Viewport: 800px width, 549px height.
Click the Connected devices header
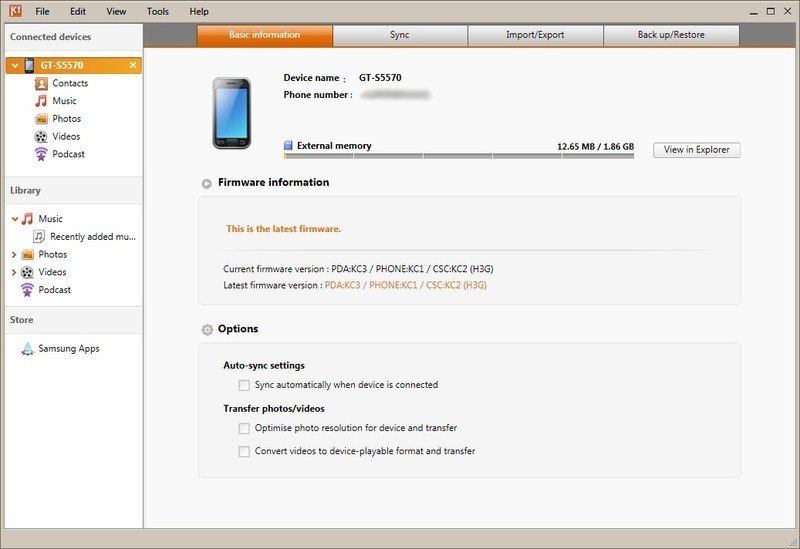[51, 37]
